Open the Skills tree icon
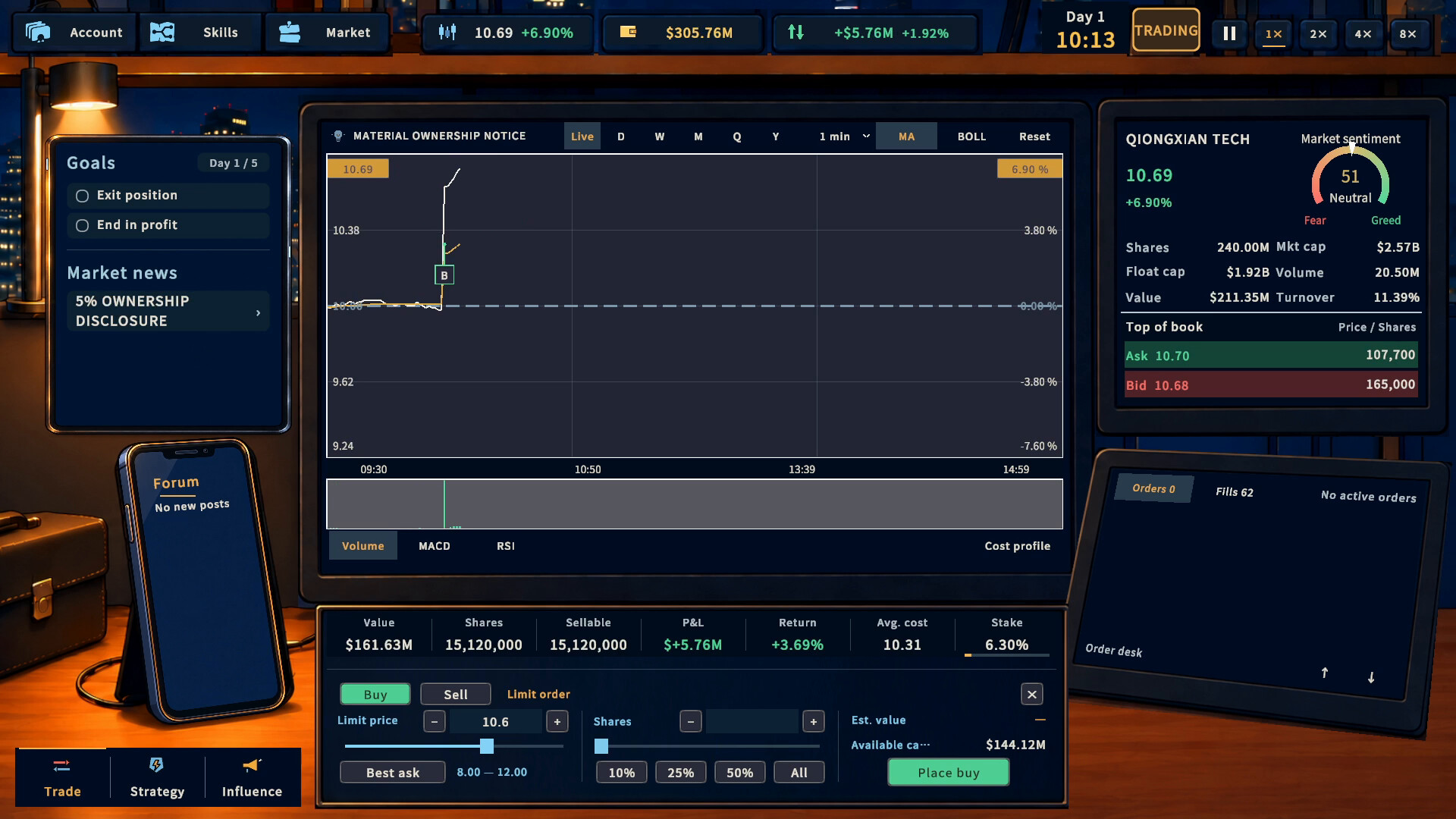The width and height of the screenshot is (1456, 819). 162,33
